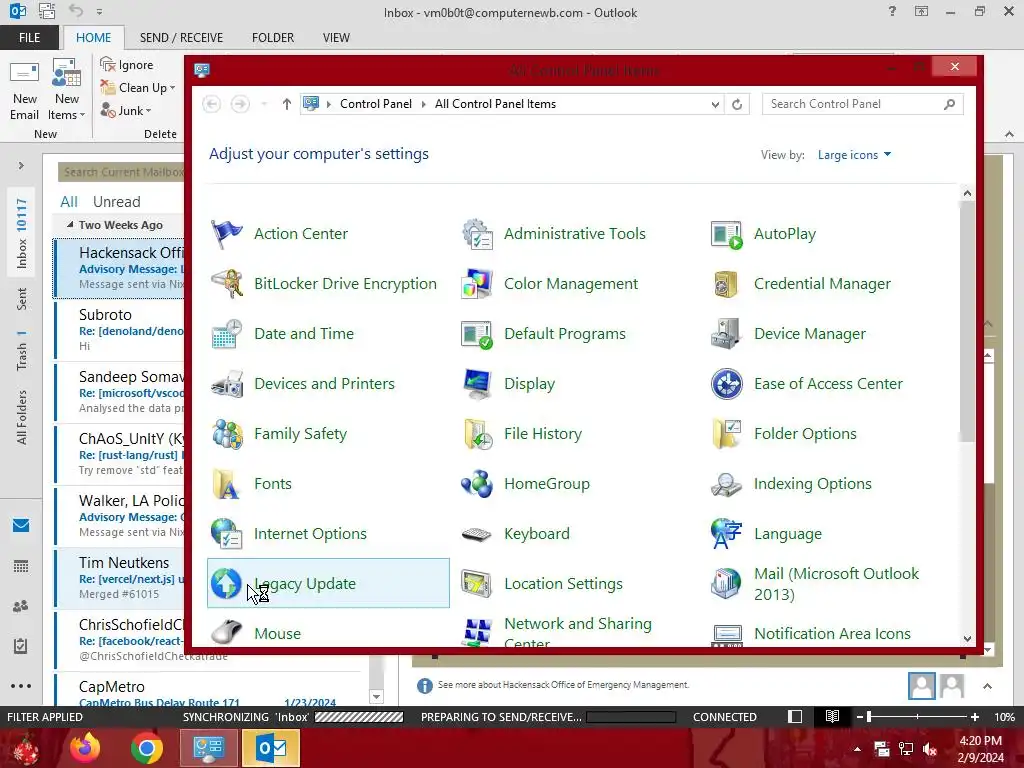Open Outlook Tasks view icon
Viewport: 1024px width, 768px height.
(21, 646)
